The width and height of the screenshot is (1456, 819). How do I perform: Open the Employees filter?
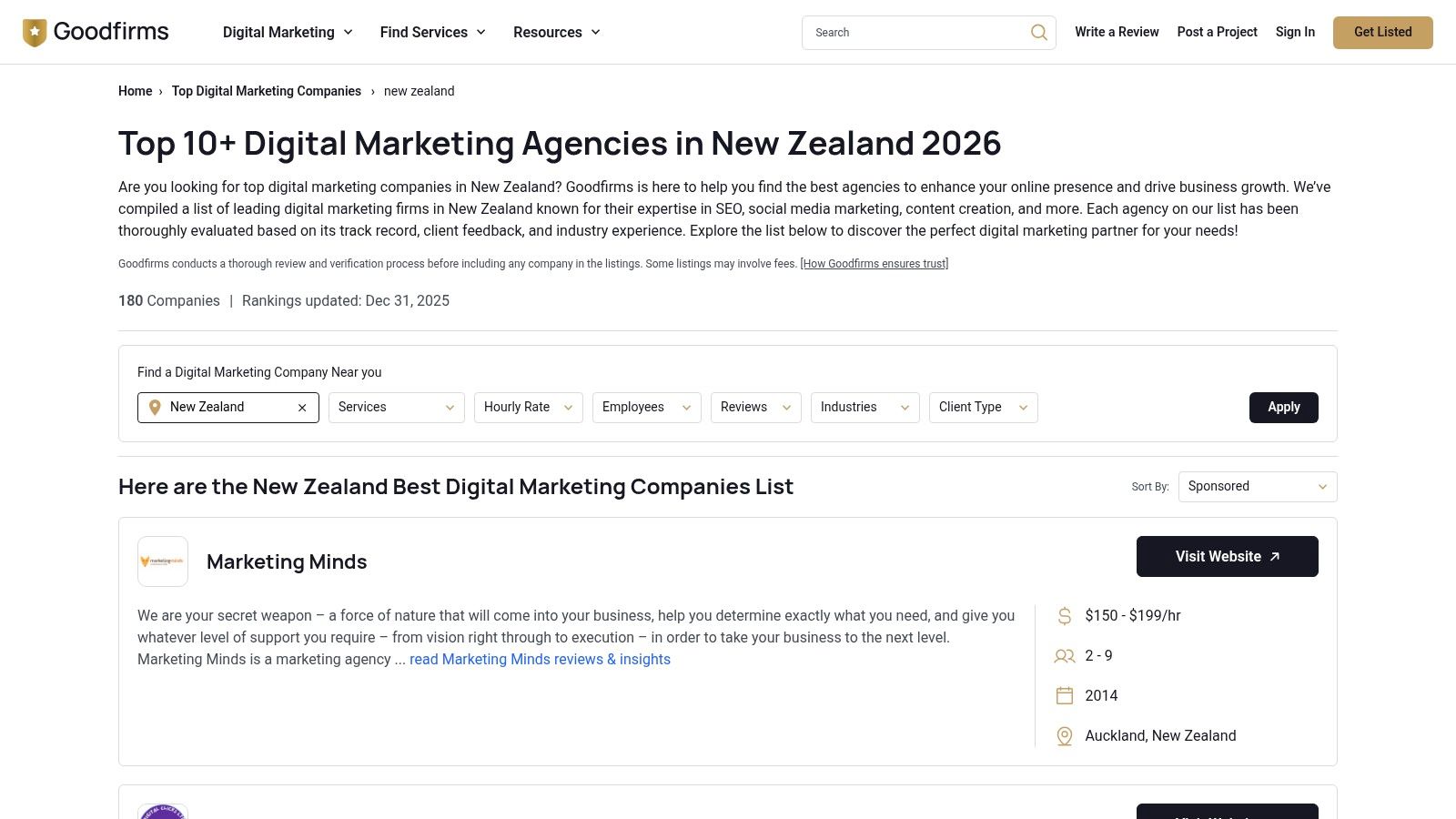(646, 407)
